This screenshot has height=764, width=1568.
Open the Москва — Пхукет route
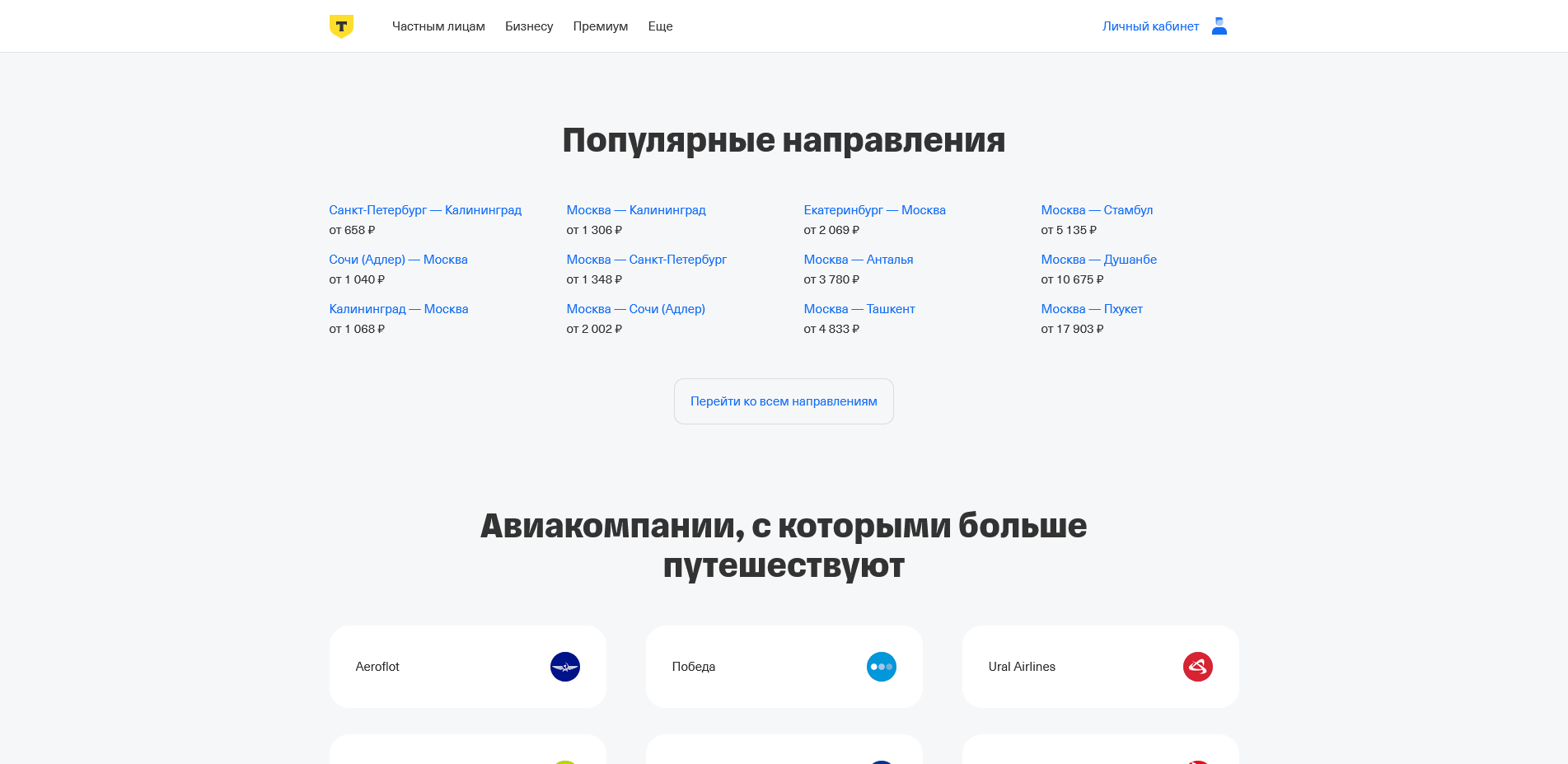[1091, 308]
